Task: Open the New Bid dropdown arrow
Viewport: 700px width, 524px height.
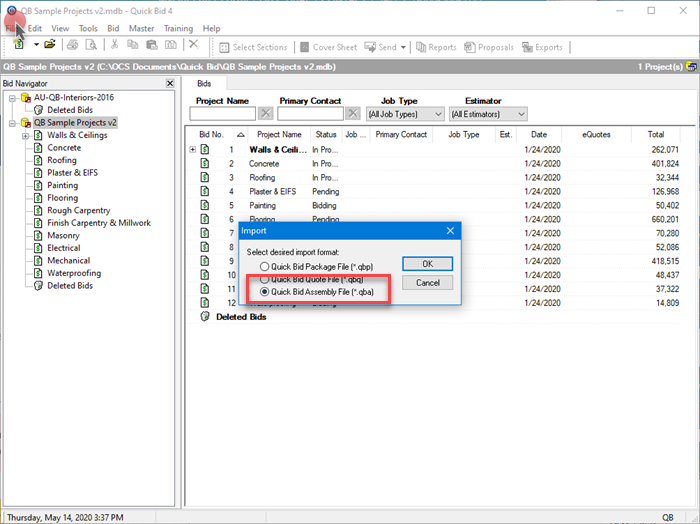Action: coord(36,45)
